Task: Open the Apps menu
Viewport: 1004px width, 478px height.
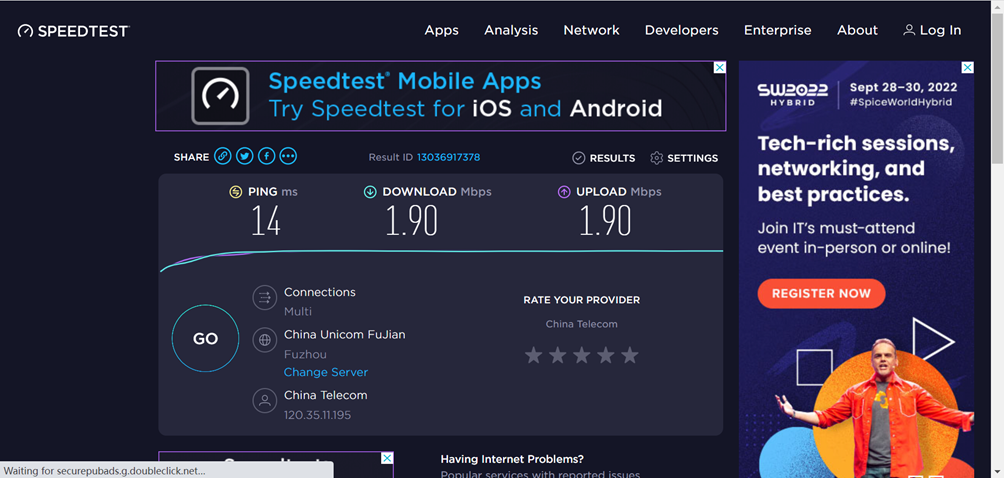Action: point(442,30)
